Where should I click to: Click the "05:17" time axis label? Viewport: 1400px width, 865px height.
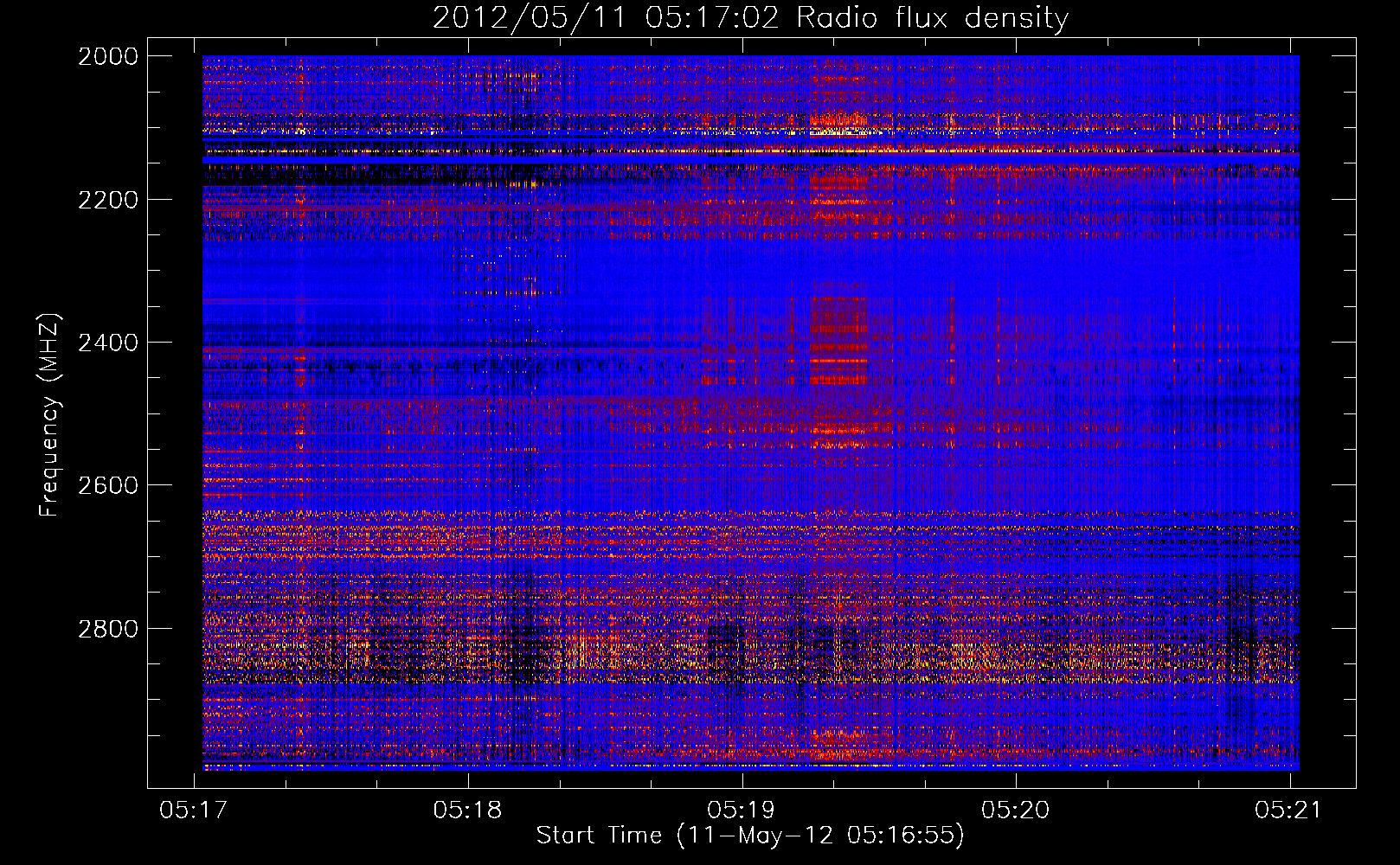click(194, 810)
